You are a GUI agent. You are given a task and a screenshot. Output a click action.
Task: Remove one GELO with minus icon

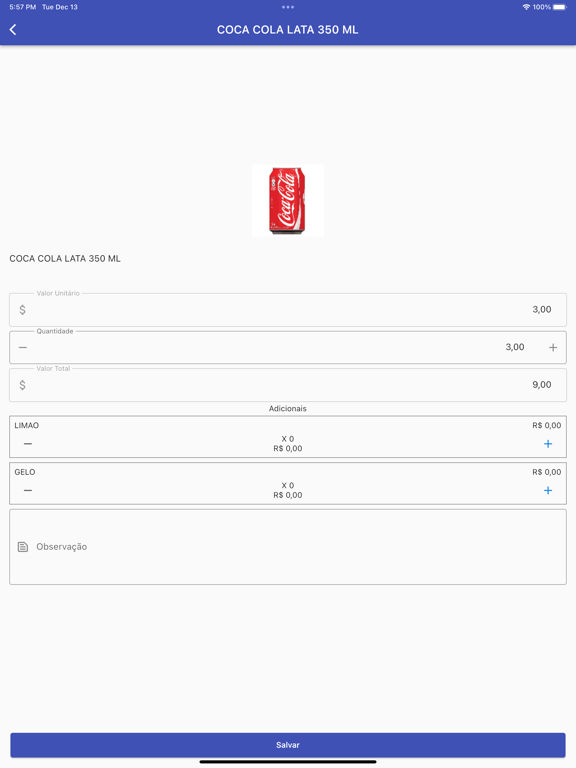click(x=28, y=490)
